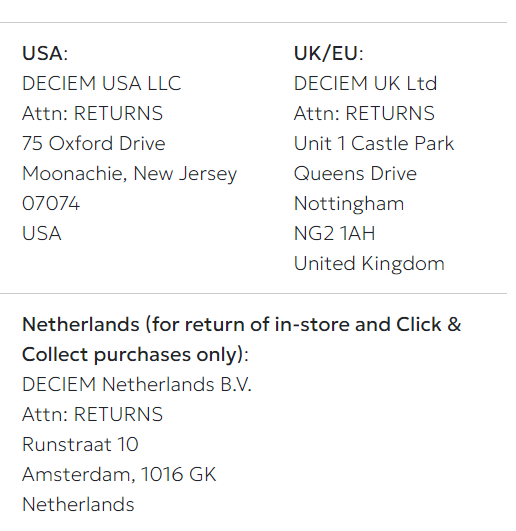
Task: Click the Amsterdam, 1016 GK line
Action: (119, 474)
